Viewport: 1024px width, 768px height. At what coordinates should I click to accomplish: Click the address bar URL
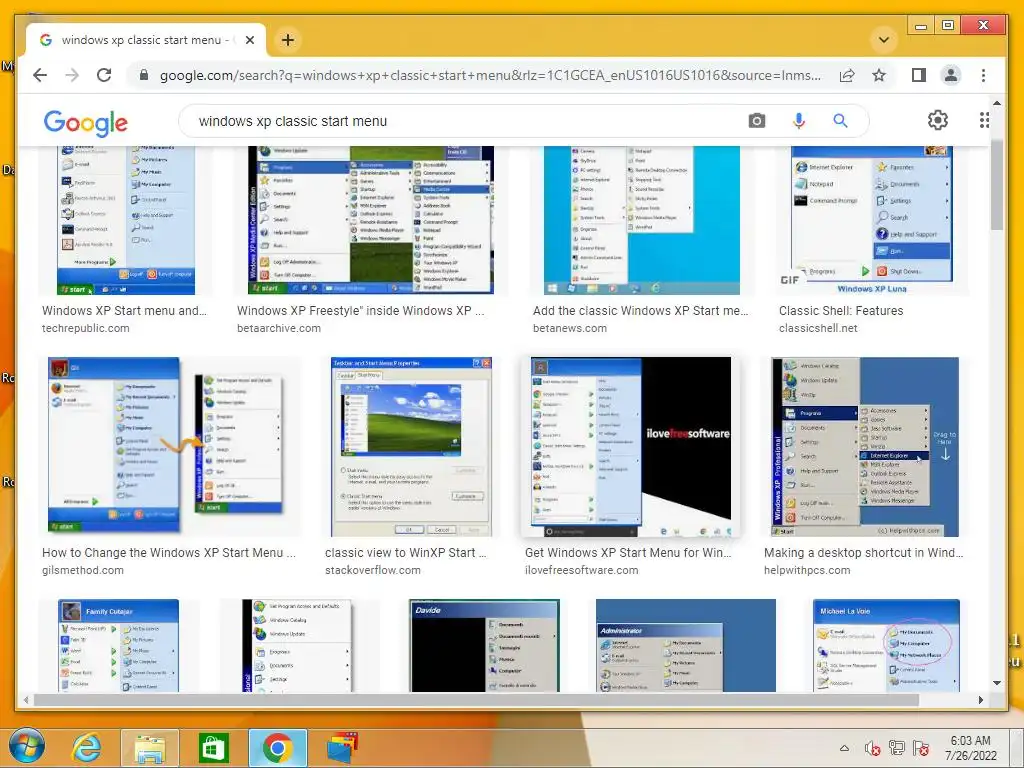(490, 75)
